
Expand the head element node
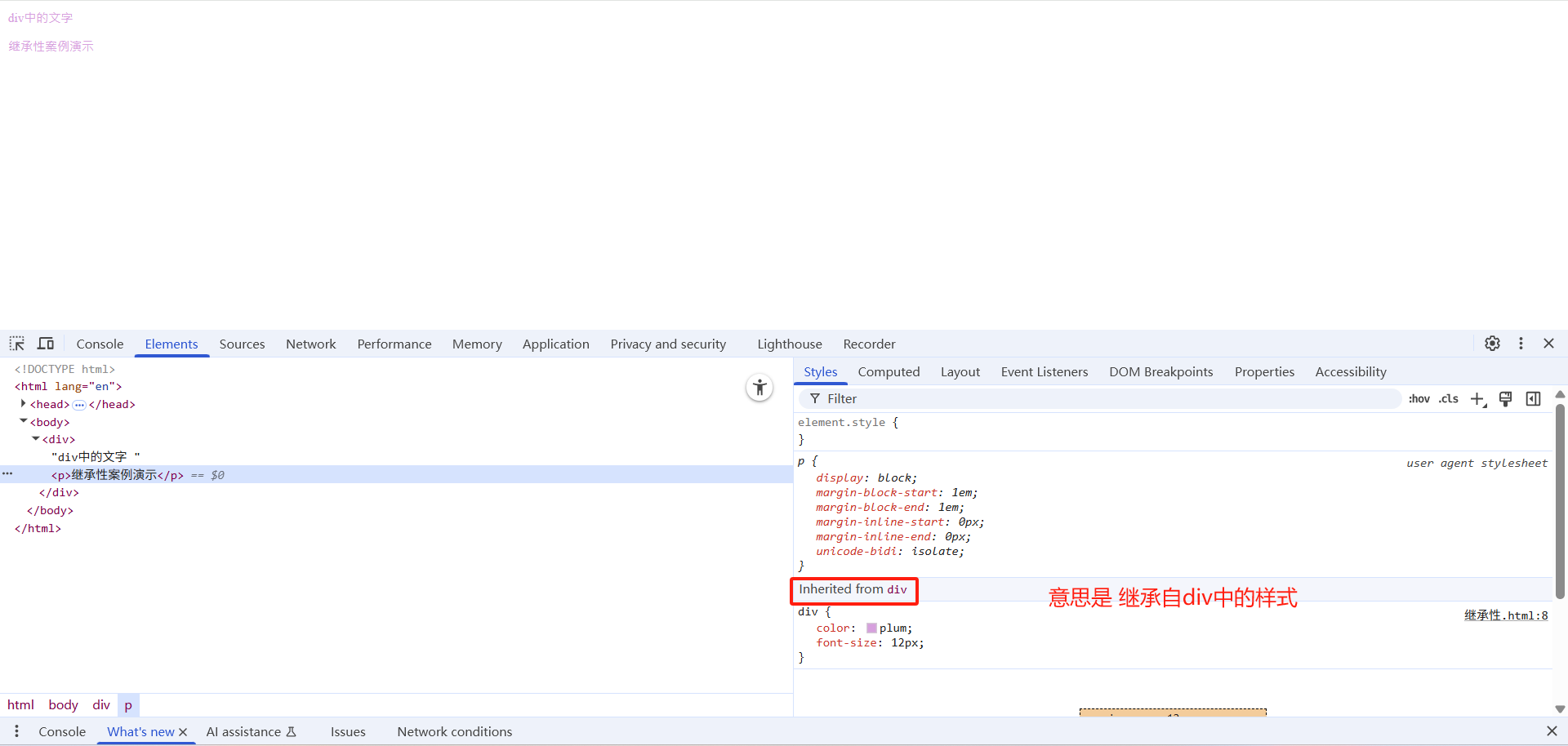pyautogui.click(x=23, y=404)
